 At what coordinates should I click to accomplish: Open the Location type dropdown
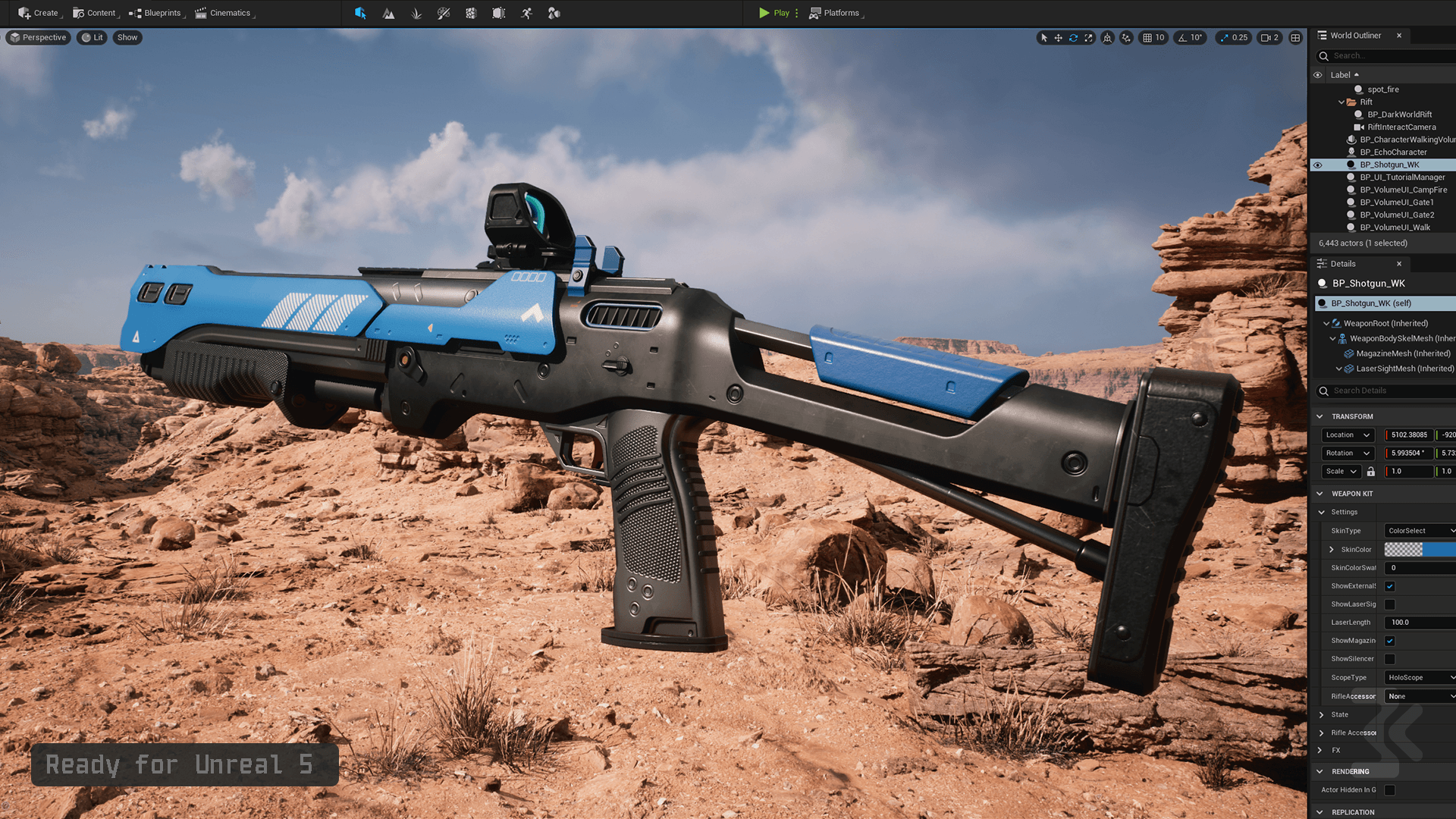1348,435
